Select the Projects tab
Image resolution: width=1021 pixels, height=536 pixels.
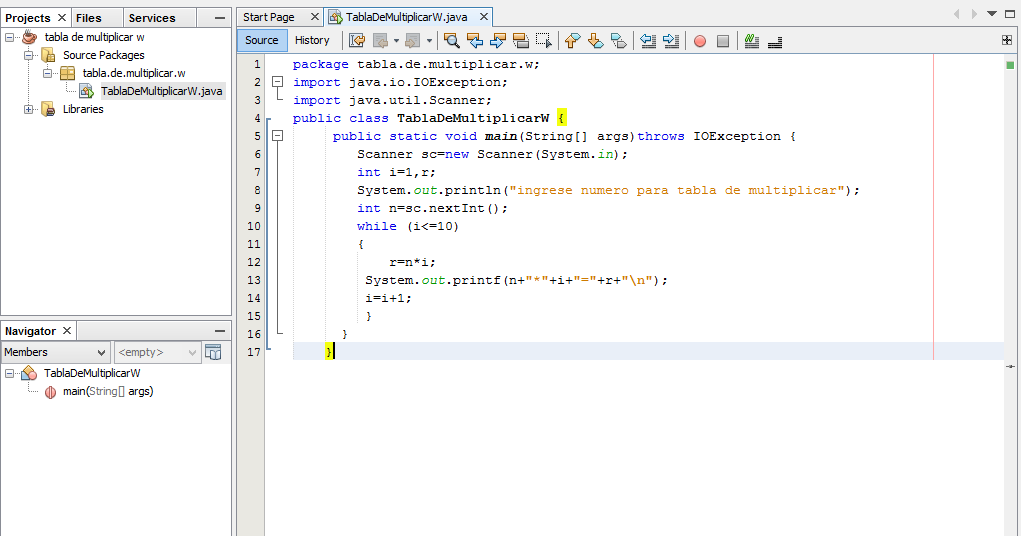27,18
